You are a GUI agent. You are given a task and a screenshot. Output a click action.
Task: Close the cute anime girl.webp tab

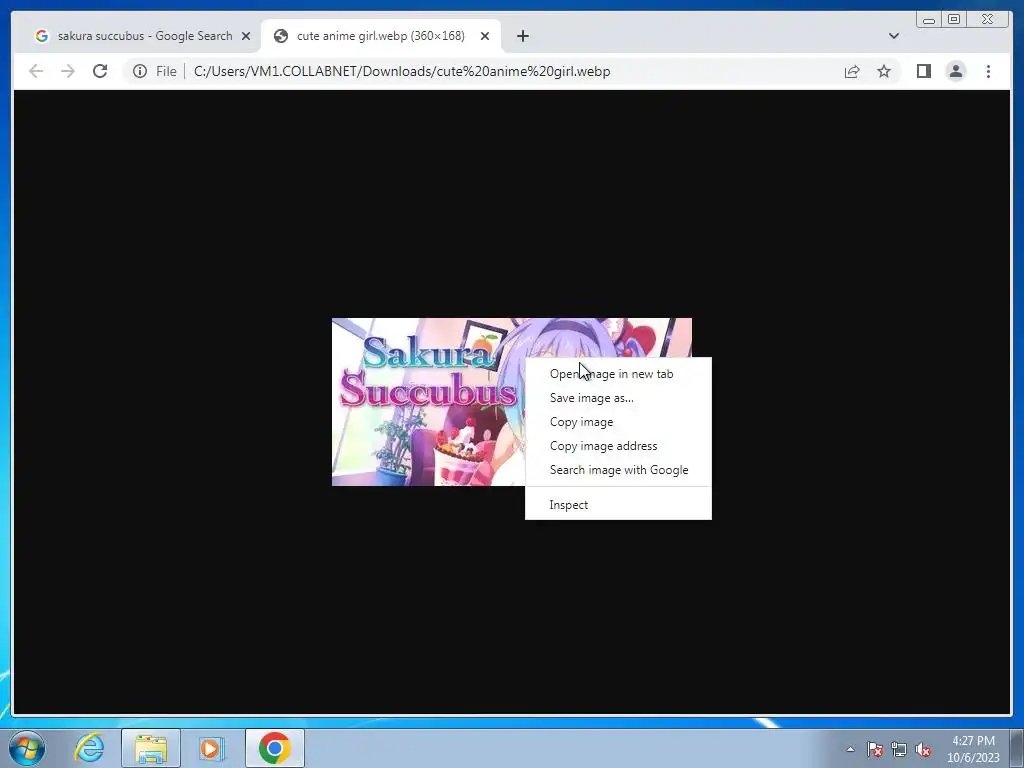tap(485, 36)
